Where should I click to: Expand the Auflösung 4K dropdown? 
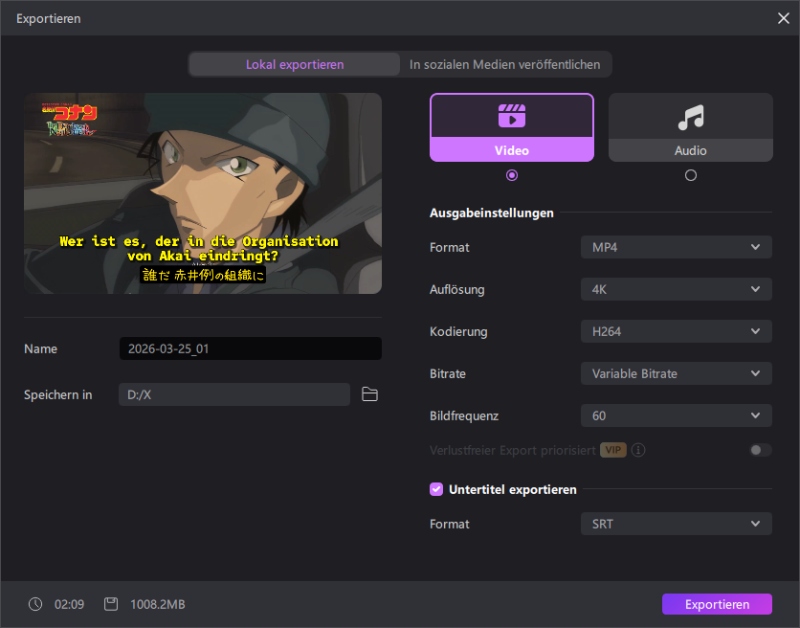coord(675,289)
